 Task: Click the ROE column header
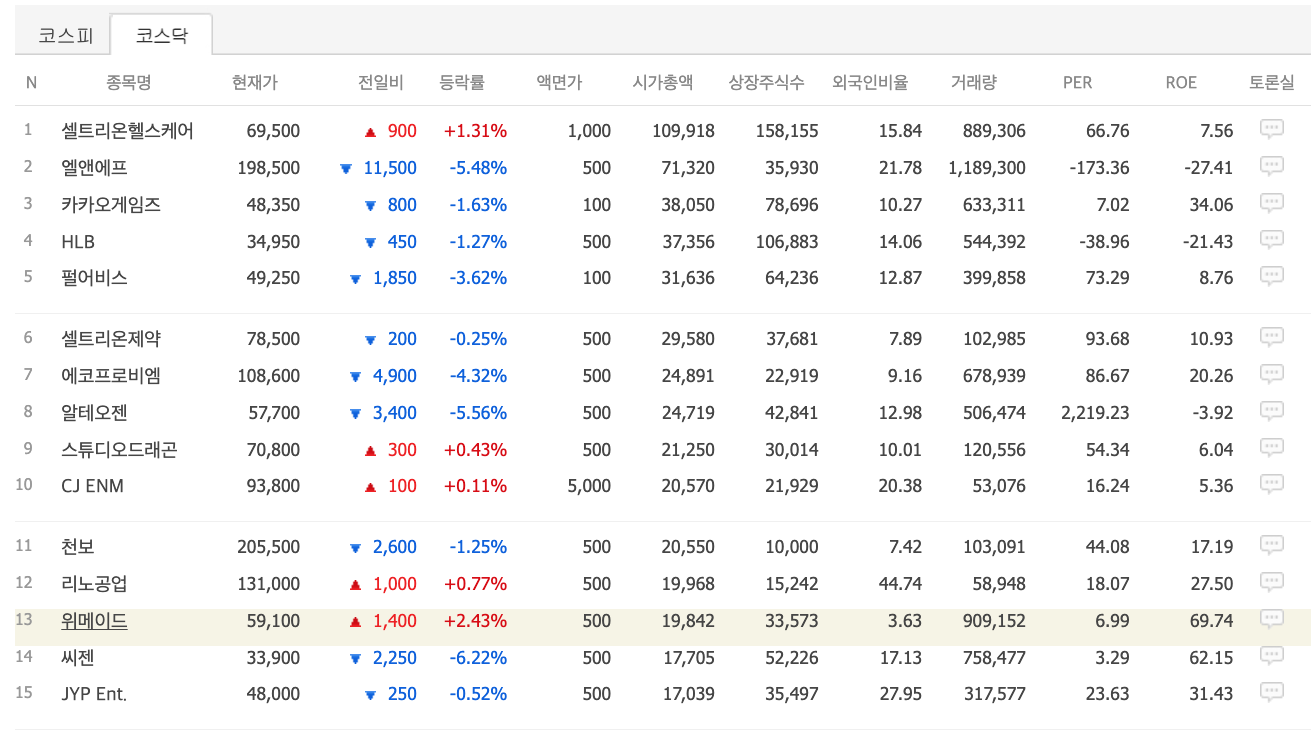(x=1181, y=82)
